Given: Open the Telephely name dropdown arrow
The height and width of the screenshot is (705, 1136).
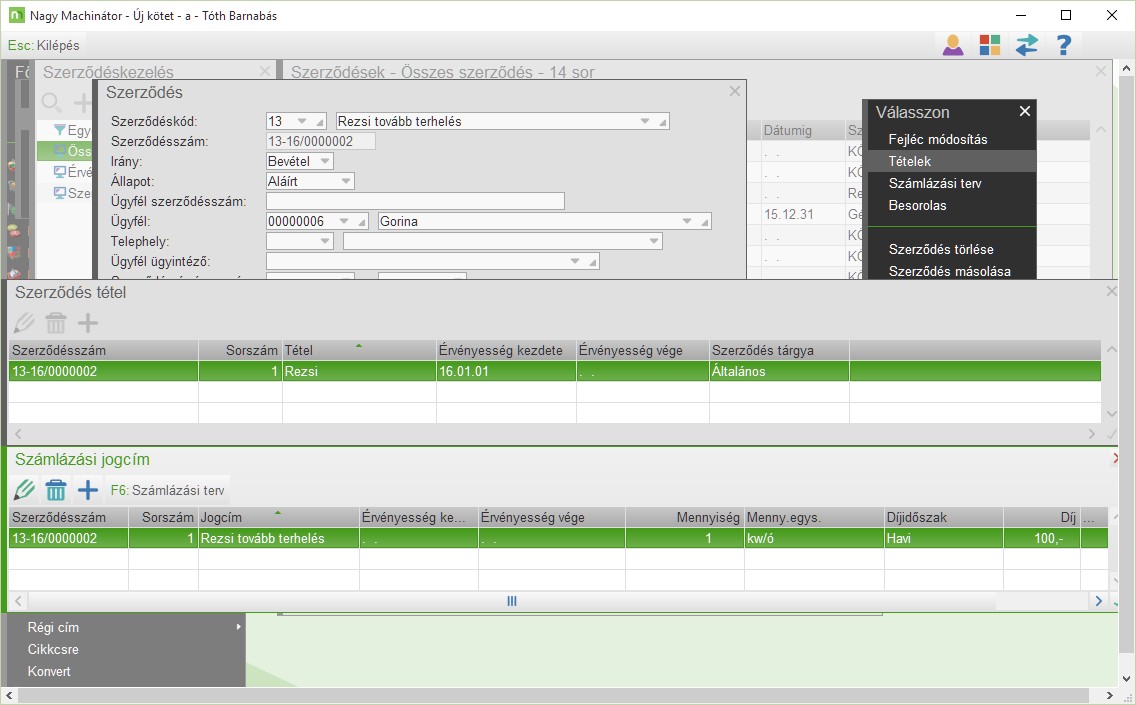Looking at the screenshot, I should (x=654, y=241).
